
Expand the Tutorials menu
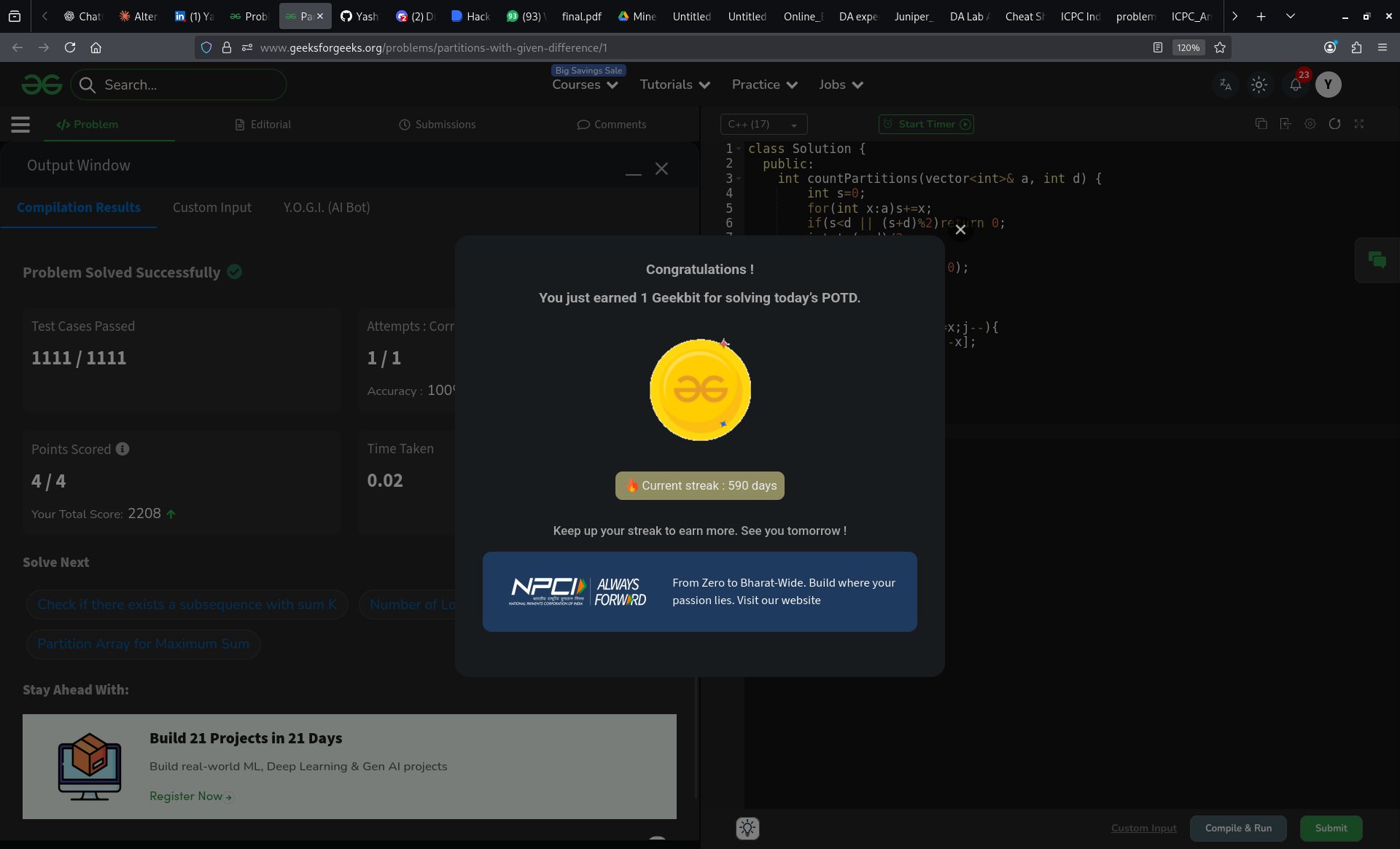674,85
